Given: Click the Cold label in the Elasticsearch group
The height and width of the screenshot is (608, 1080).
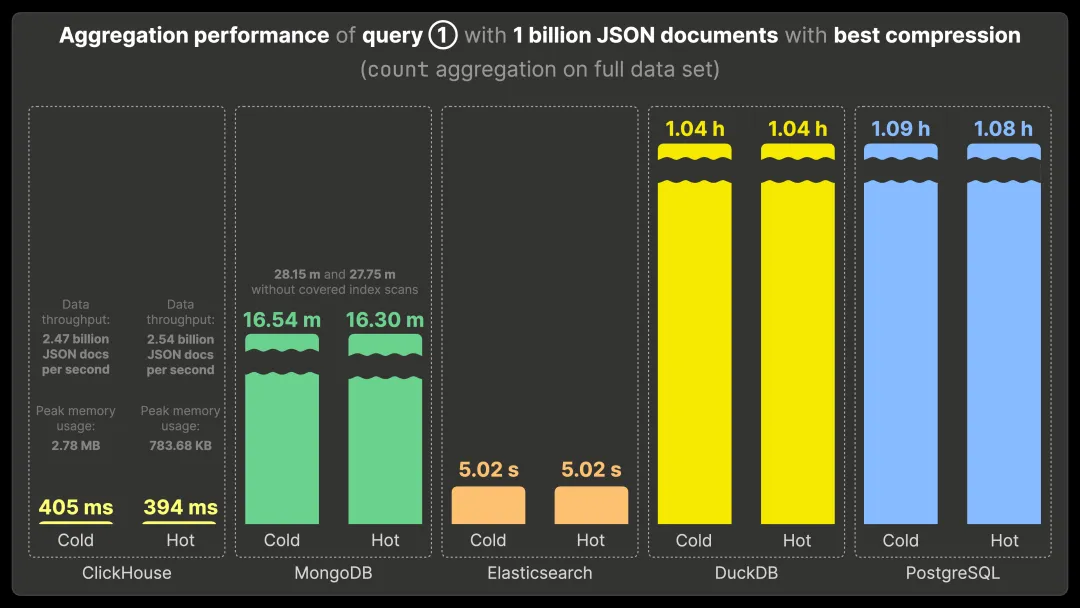Looking at the screenshot, I should [488, 541].
